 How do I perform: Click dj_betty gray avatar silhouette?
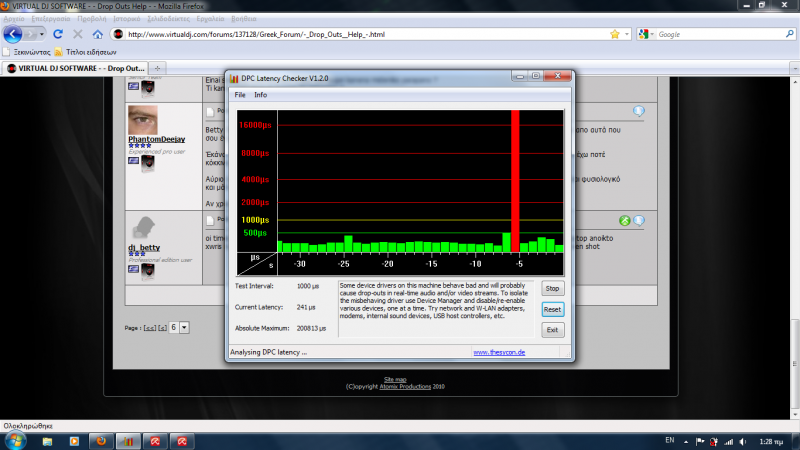click(x=143, y=228)
